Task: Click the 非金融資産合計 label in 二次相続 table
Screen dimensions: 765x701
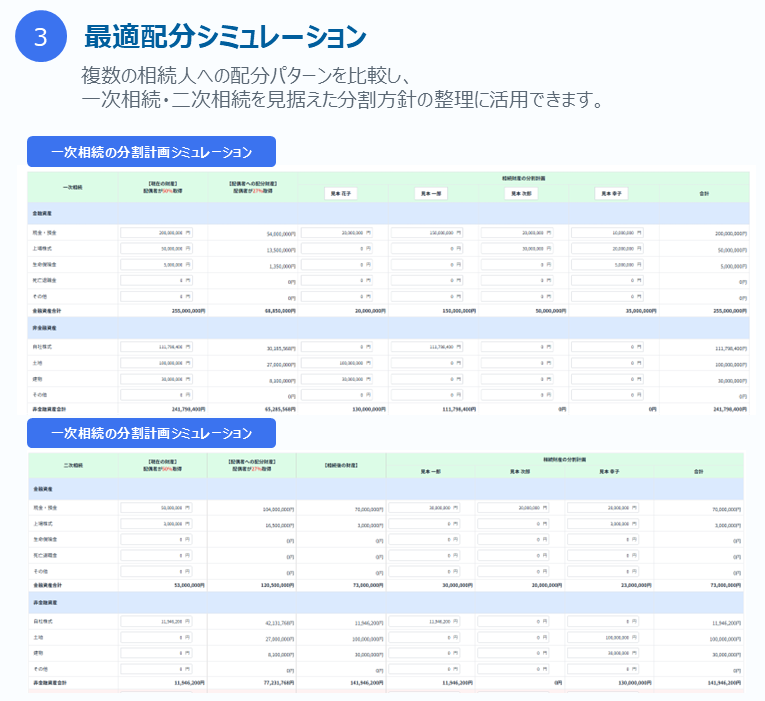Action: (49, 683)
